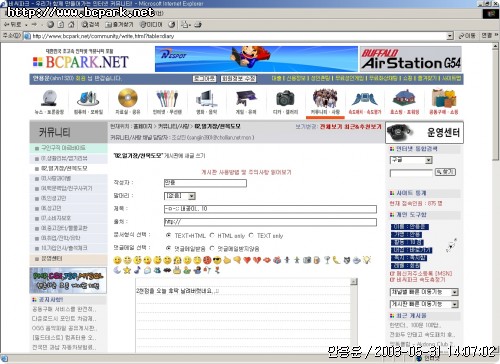Click the Buffalo AirStation G54 banner

(411, 59)
